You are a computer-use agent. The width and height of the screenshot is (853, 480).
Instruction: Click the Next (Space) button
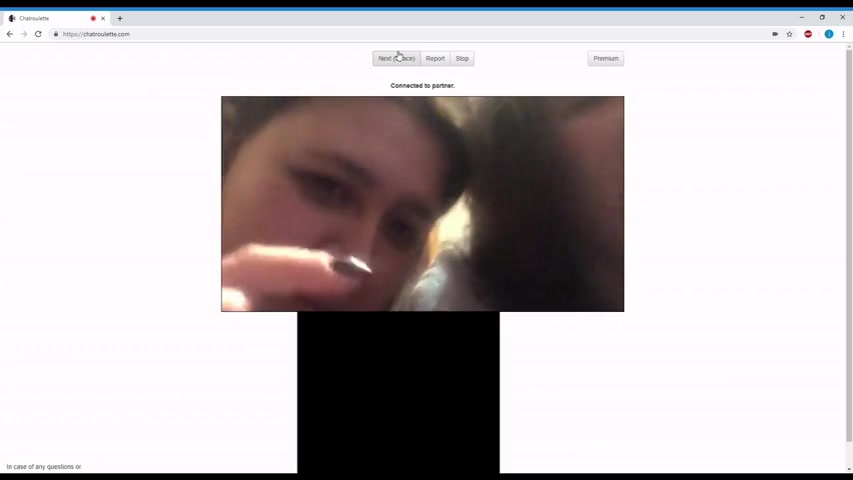(x=397, y=58)
